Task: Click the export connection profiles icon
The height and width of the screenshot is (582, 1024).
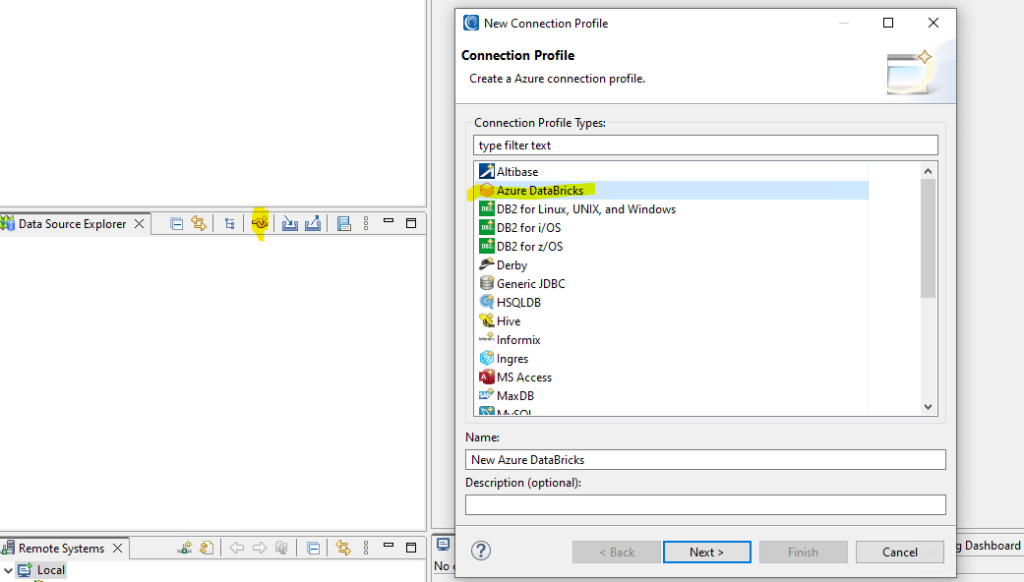Action: 313,224
